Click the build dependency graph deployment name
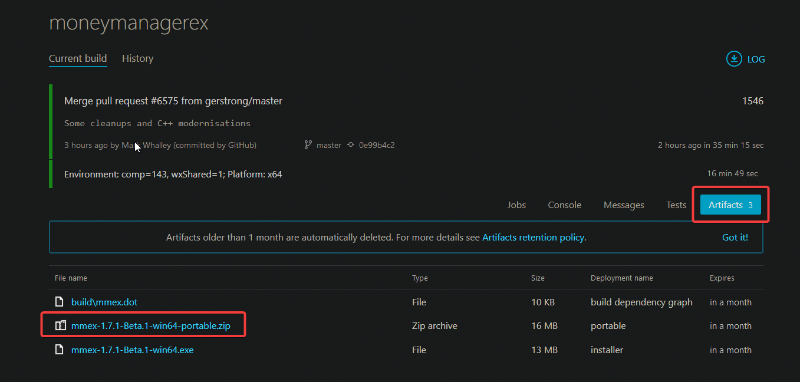 coord(641,302)
